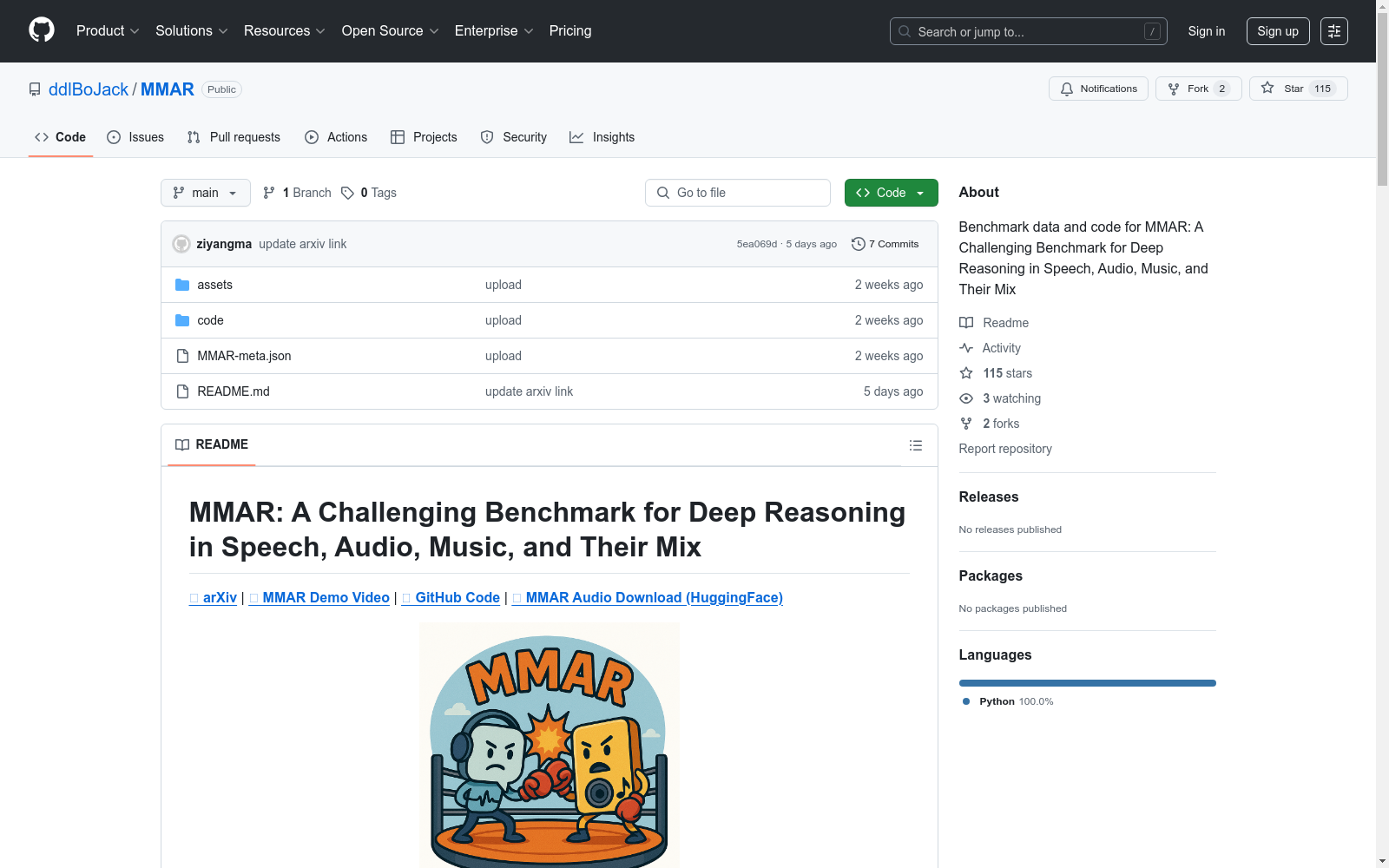Click the Issues tab icon
Image resolution: width=1389 pixels, height=868 pixels.
tap(114, 137)
